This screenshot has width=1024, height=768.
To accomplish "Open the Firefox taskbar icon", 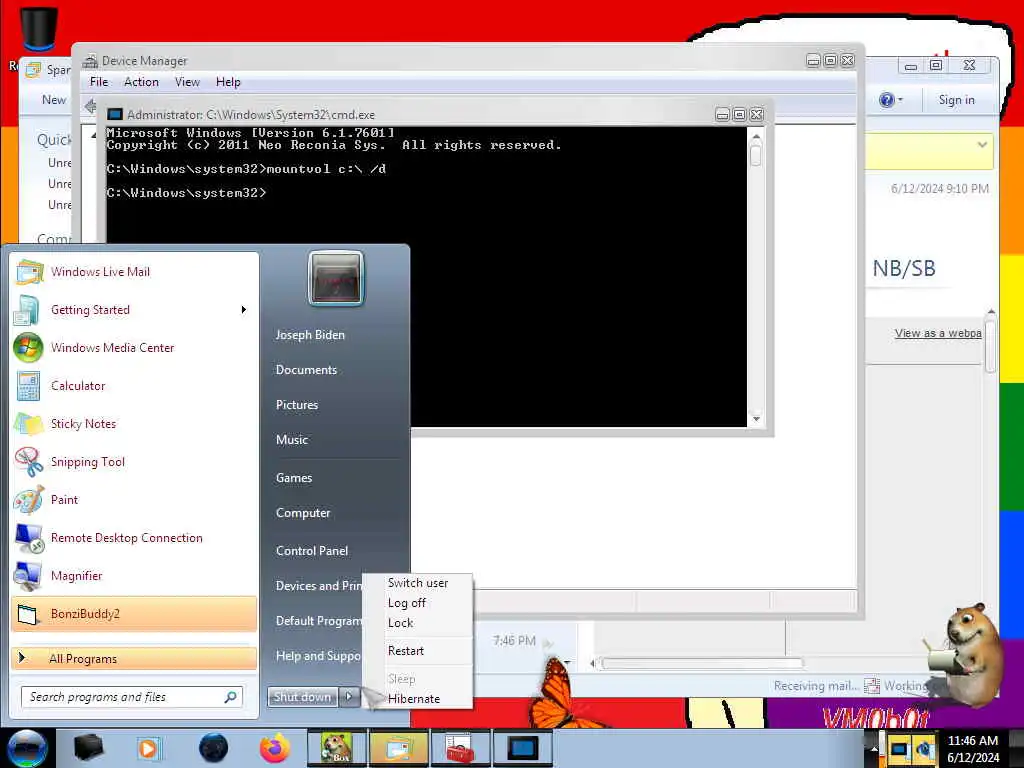I will coord(275,748).
